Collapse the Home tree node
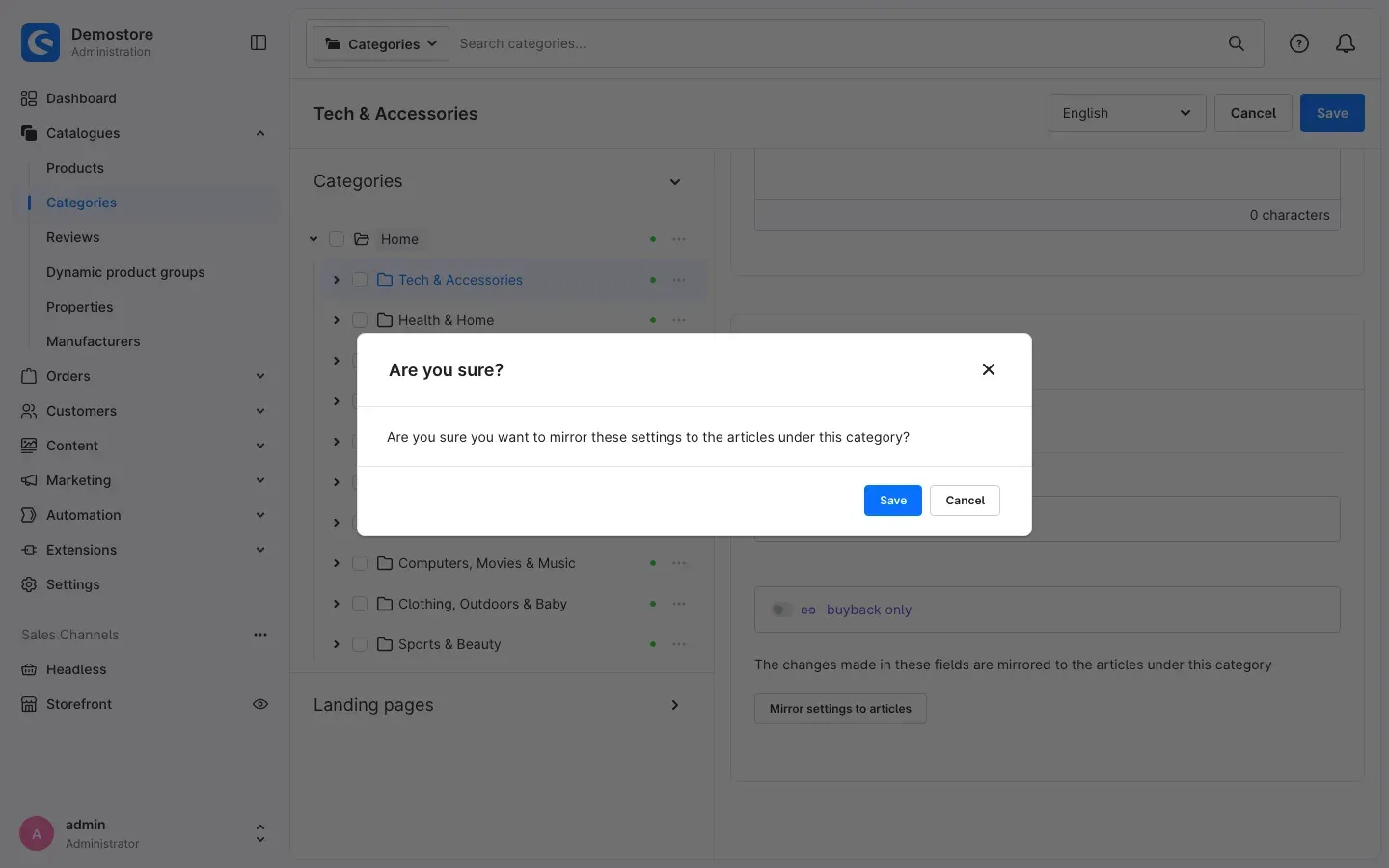This screenshot has height=868, width=1389. click(x=313, y=239)
